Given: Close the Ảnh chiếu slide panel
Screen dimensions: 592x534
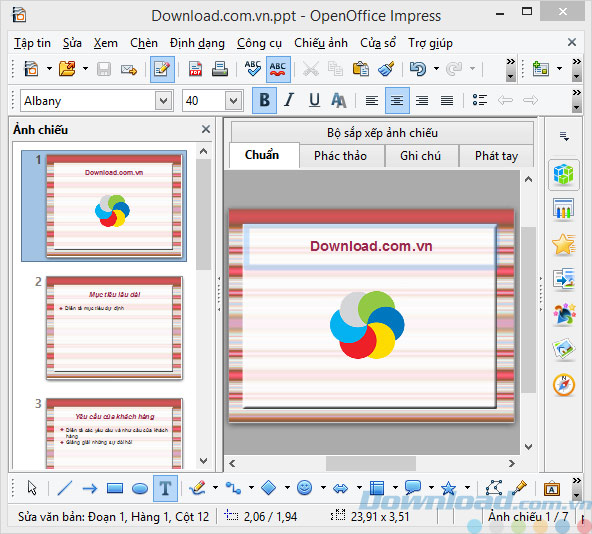Looking at the screenshot, I should tap(206, 129).
